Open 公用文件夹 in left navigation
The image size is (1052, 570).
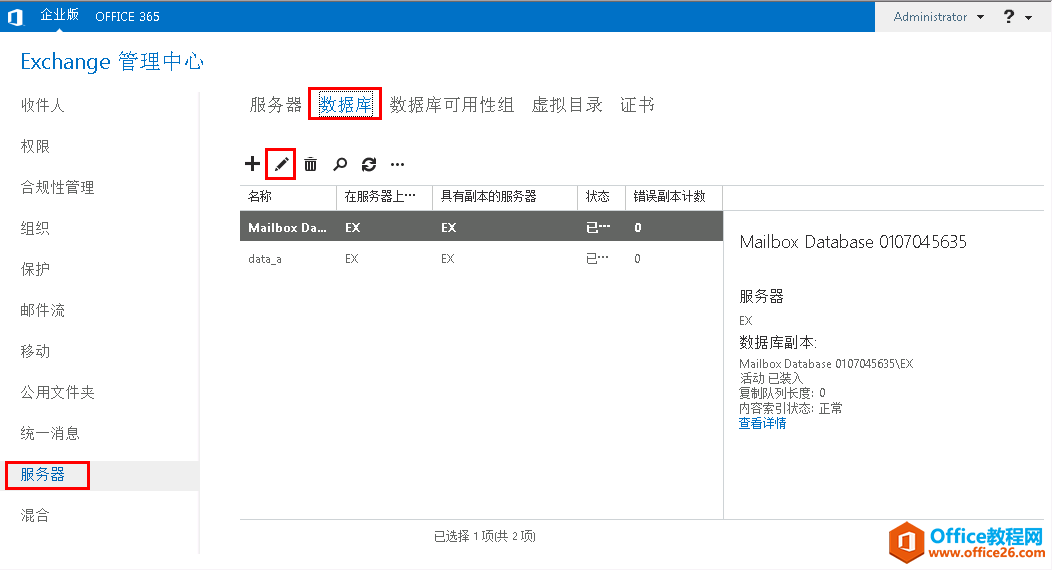[x=57, y=392]
